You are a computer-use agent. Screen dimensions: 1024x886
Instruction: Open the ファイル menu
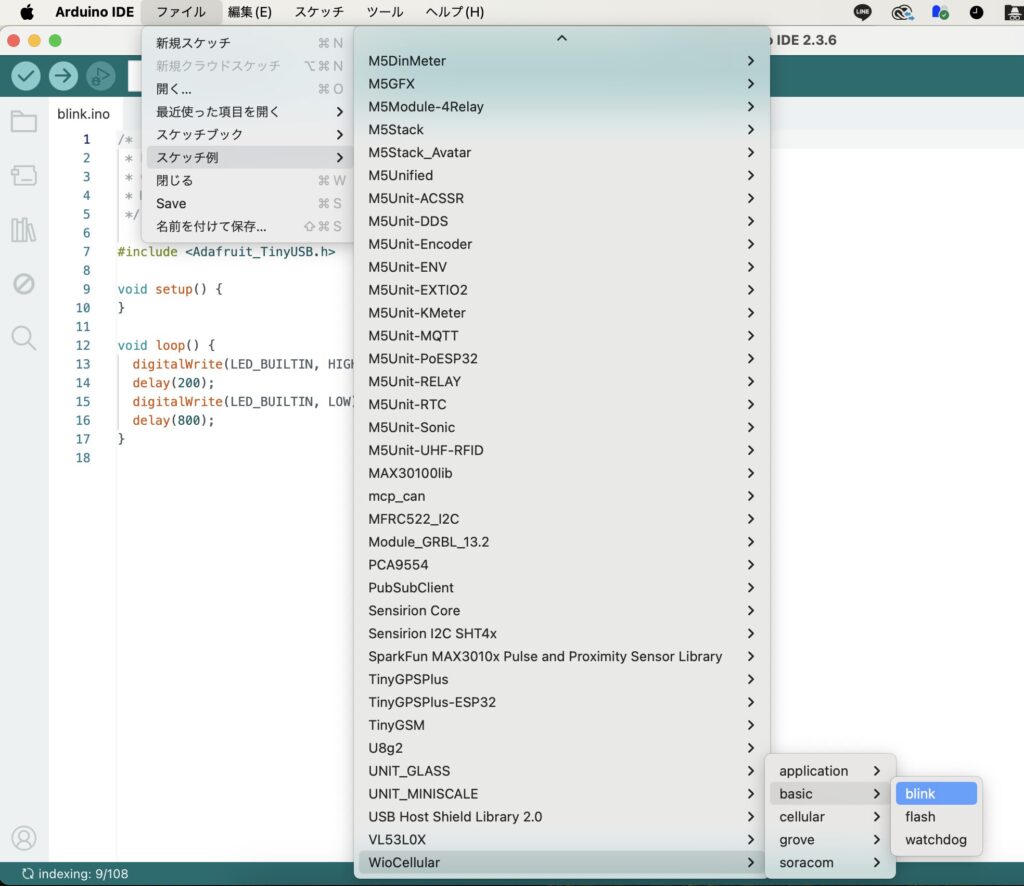tap(181, 12)
